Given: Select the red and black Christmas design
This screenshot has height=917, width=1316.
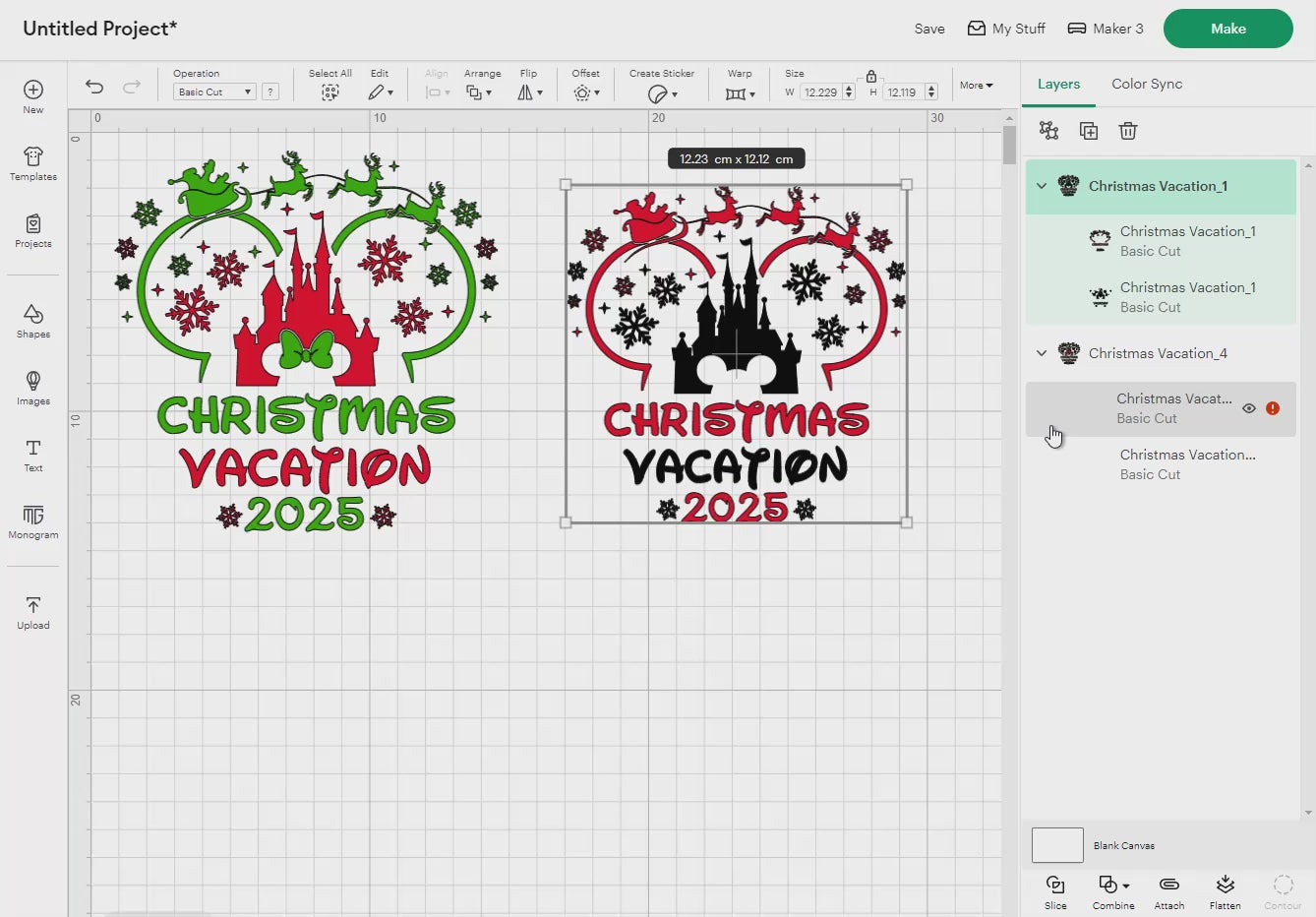Looking at the screenshot, I should (736, 353).
